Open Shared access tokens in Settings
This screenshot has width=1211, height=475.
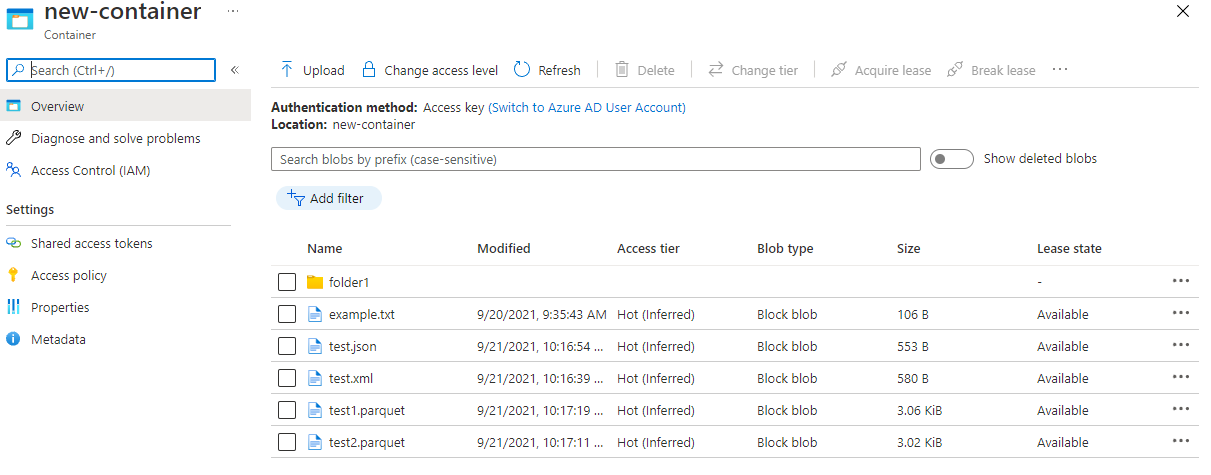(92, 243)
